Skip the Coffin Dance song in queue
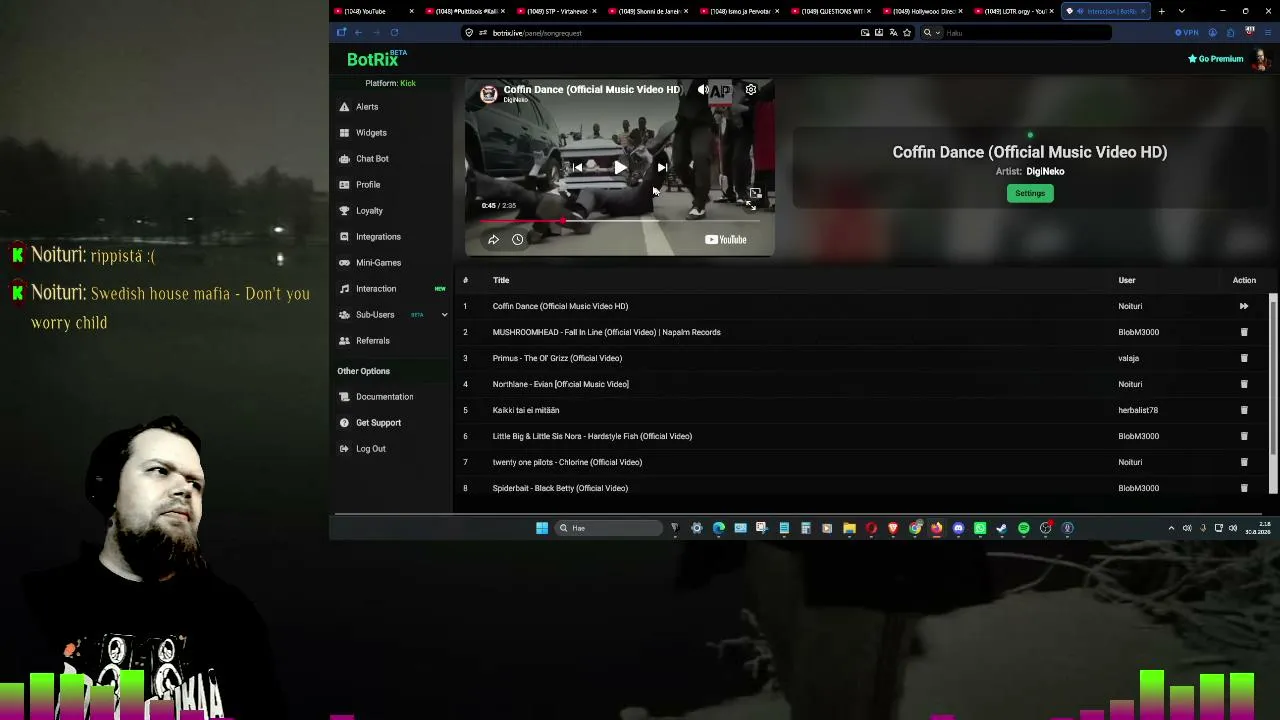 pyautogui.click(x=1244, y=306)
